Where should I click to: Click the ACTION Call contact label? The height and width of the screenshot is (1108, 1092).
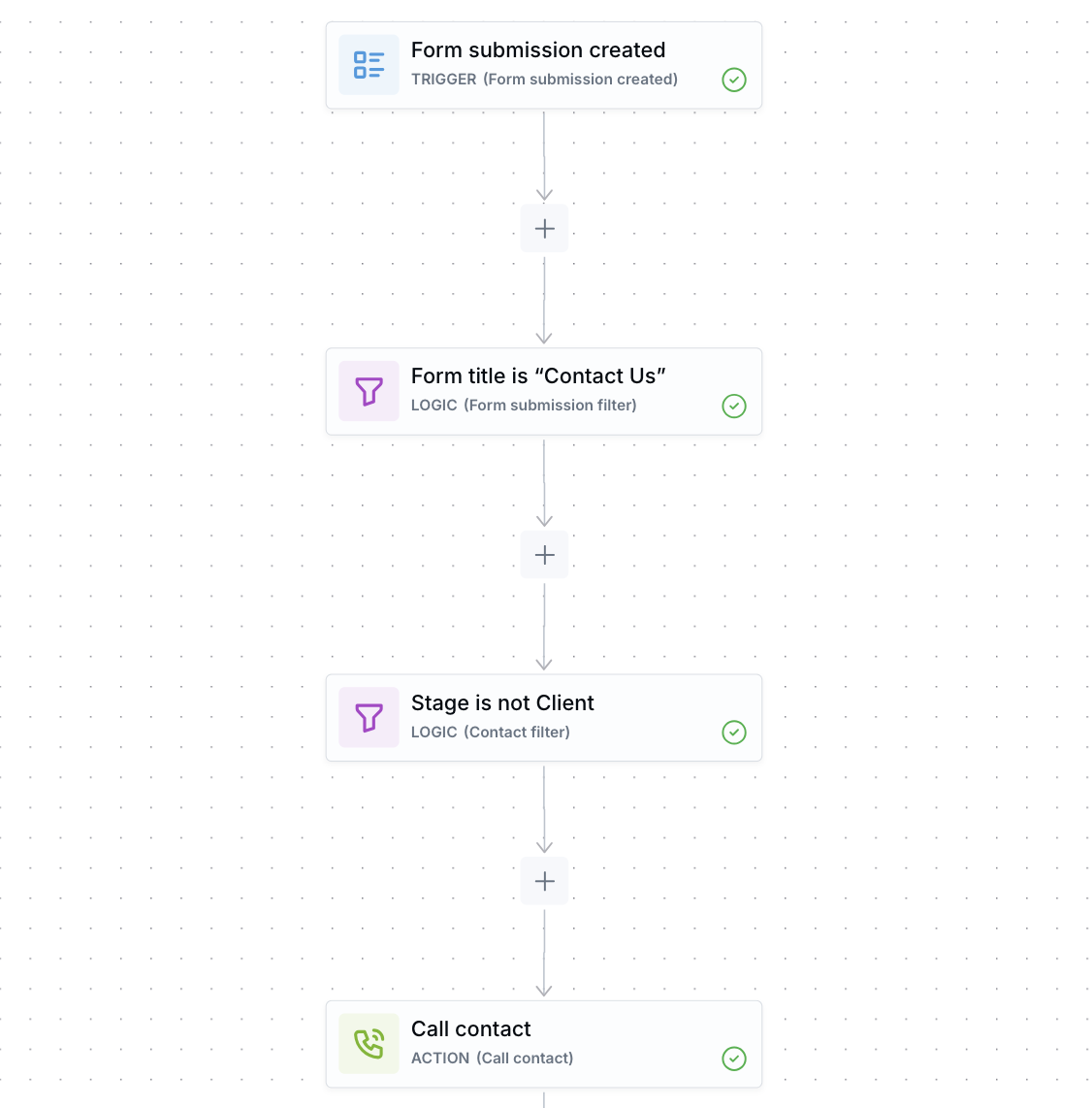493,1058
